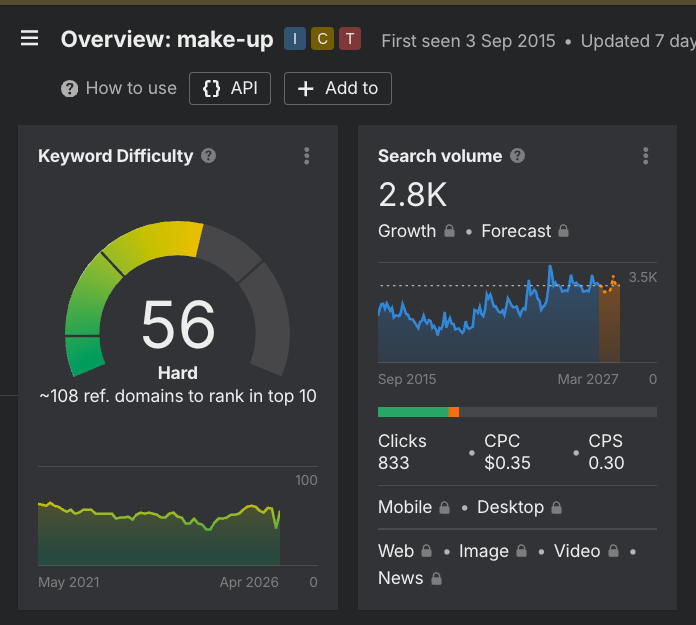Click the 3.5K chart axis value
The width and height of the screenshot is (696, 625).
tap(643, 277)
